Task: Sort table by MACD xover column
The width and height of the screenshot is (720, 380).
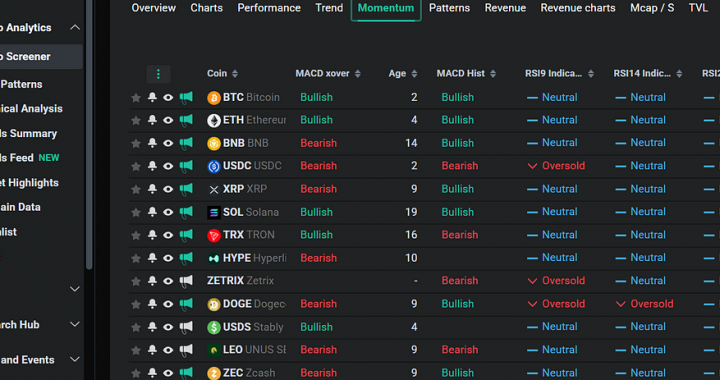Action: point(358,74)
